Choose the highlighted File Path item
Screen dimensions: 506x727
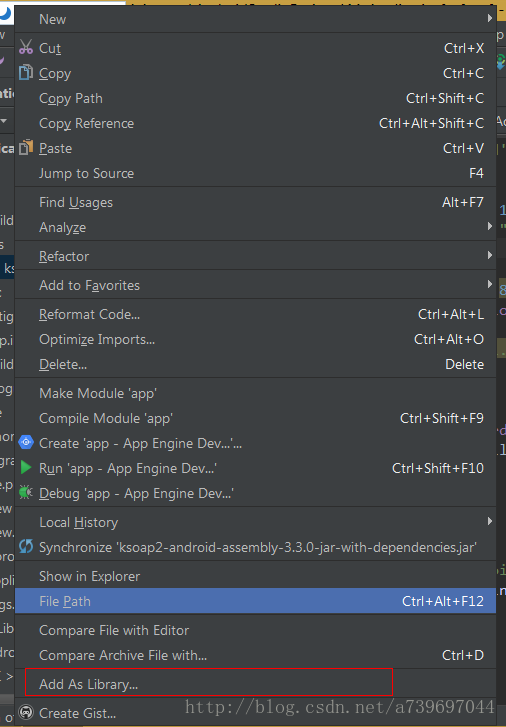(x=256, y=600)
